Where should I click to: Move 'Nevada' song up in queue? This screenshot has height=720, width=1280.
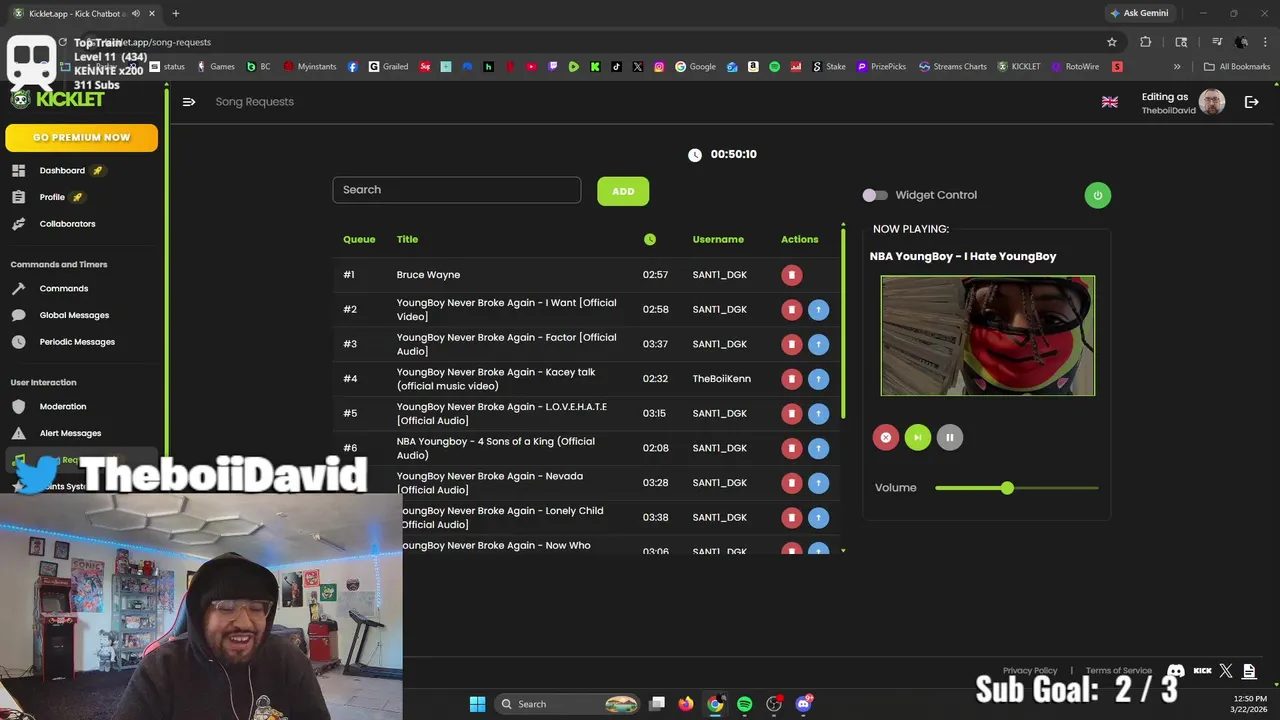click(818, 483)
